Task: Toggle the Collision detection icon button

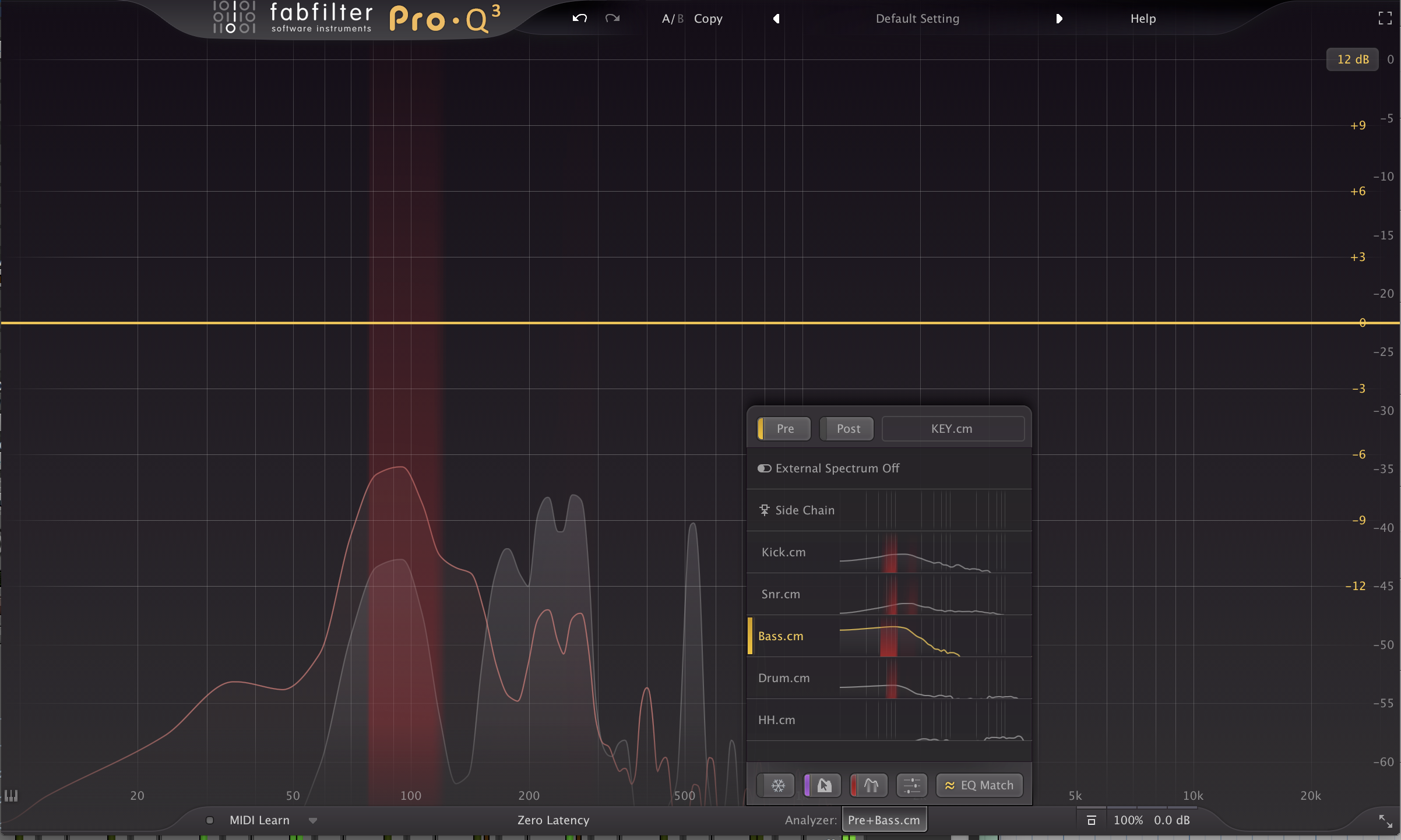Action: point(870,785)
